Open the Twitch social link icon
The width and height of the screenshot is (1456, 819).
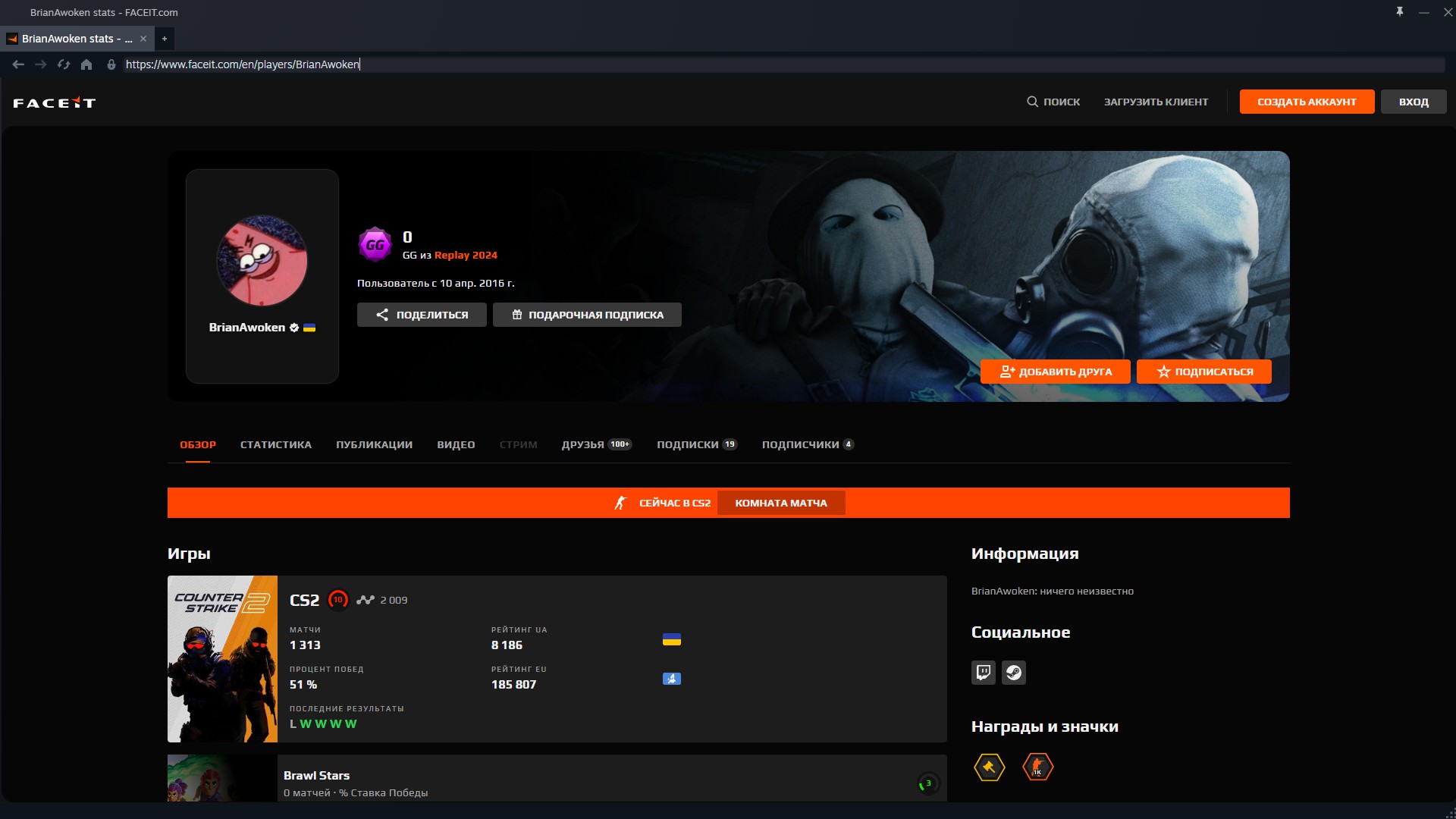pyautogui.click(x=983, y=673)
